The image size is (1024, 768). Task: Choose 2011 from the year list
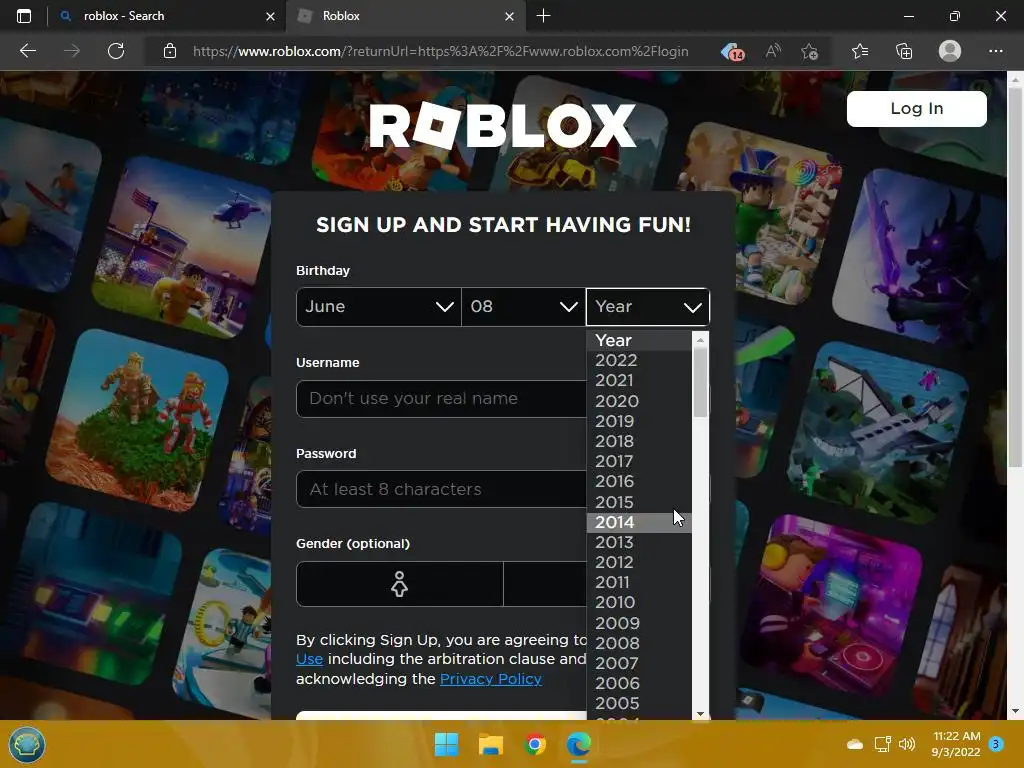(639, 582)
